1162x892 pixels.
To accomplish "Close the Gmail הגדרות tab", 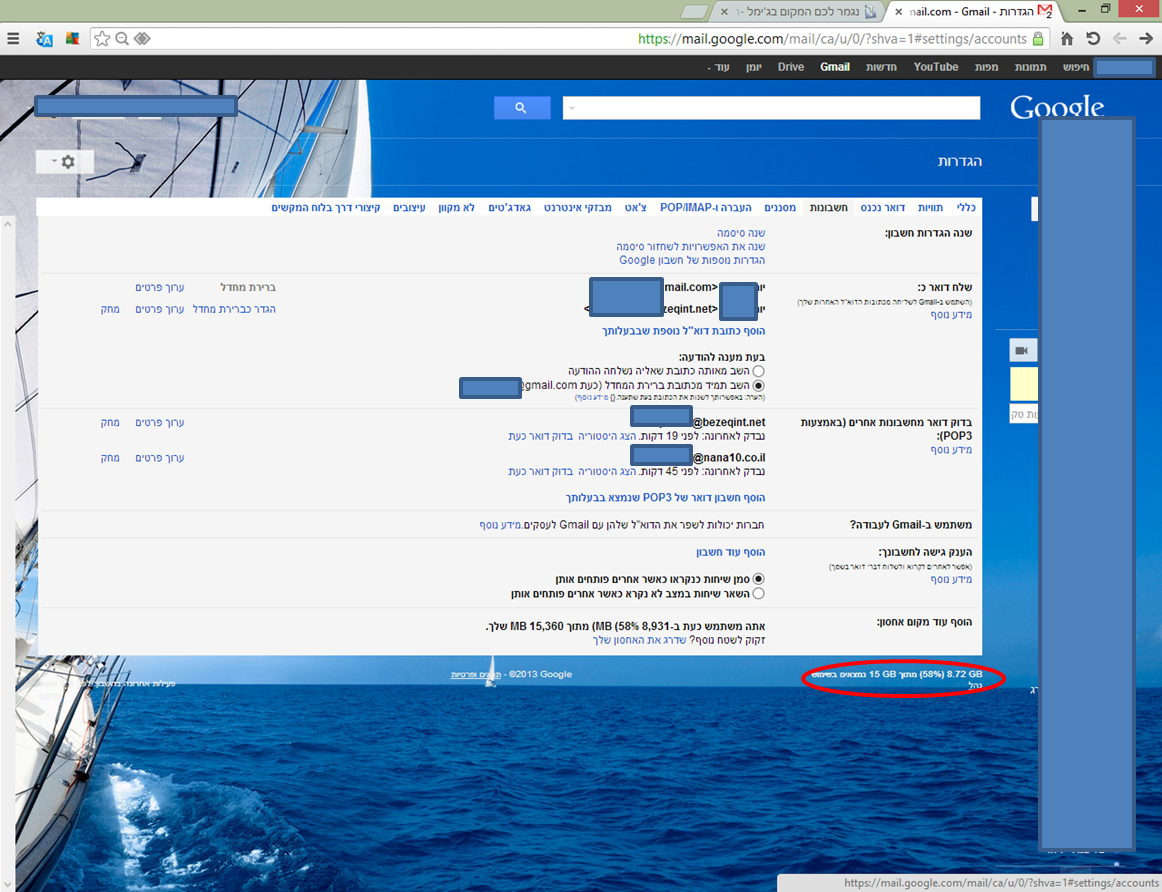I will click(x=898, y=12).
